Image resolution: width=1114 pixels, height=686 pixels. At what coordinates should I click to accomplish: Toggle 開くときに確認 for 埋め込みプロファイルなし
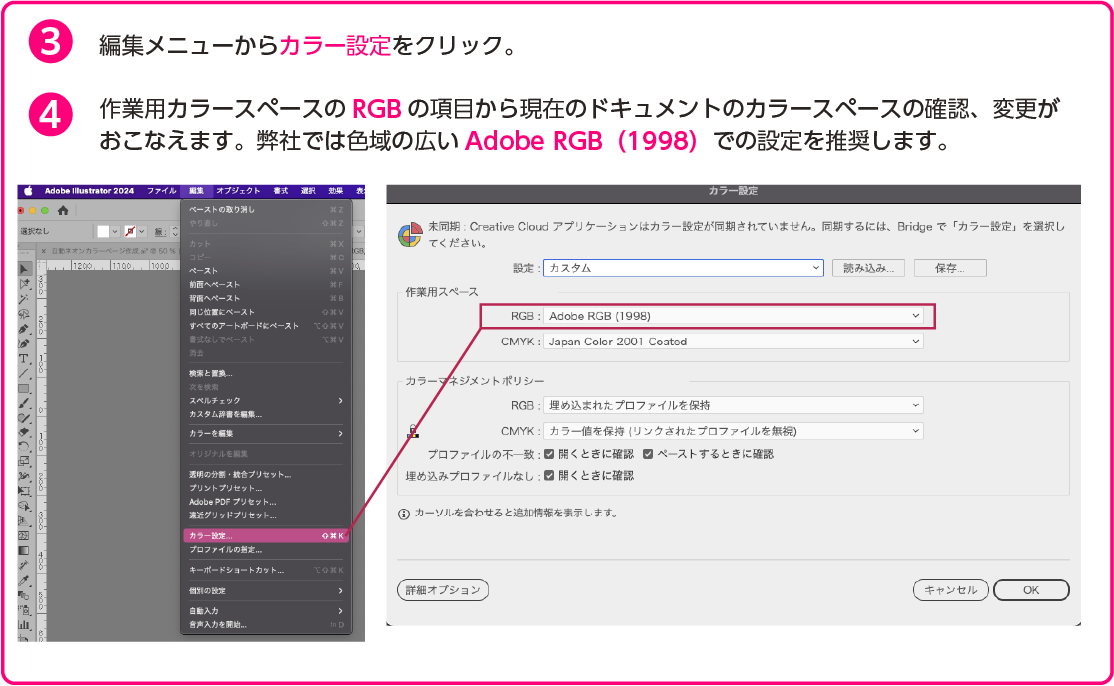pyautogui.click(x=549, y=476)
